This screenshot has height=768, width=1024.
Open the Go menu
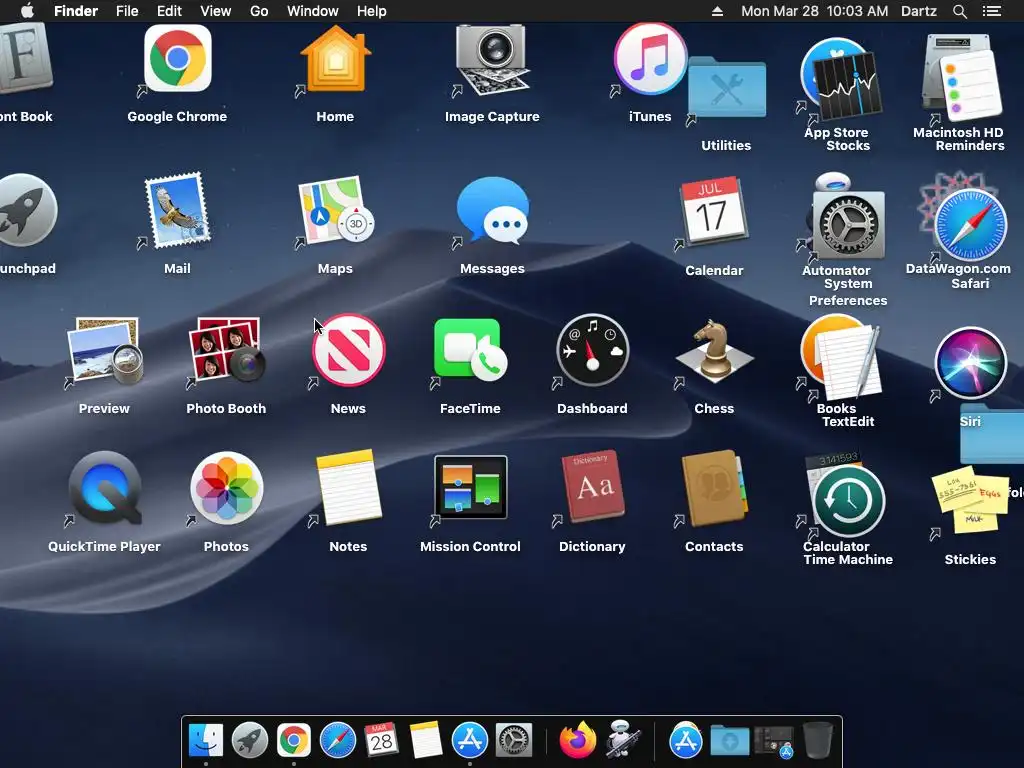click(259, 11)
